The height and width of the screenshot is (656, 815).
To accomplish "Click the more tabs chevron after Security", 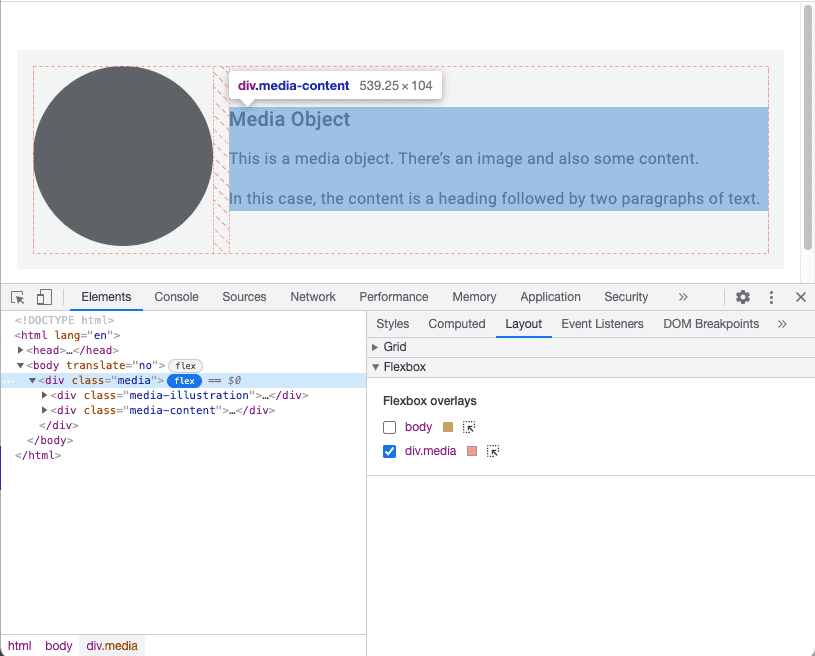I will [683, 297].
